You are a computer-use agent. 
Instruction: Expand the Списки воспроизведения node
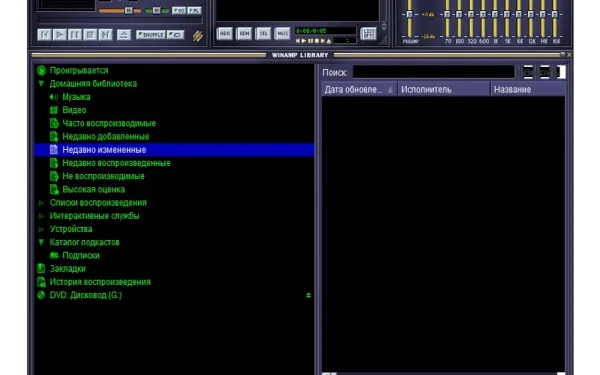coord(41,203)
